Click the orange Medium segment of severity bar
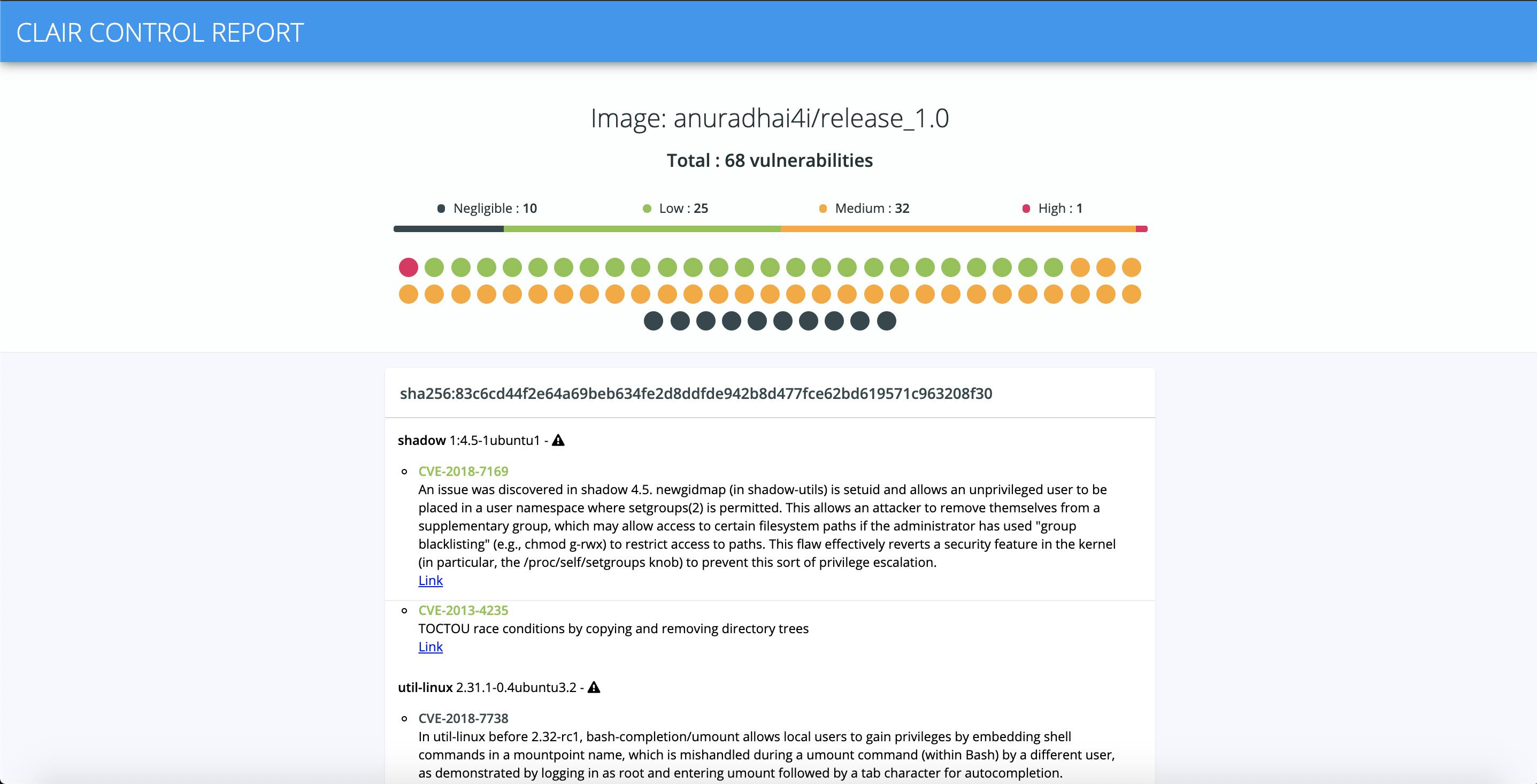 tap(958, 229)
